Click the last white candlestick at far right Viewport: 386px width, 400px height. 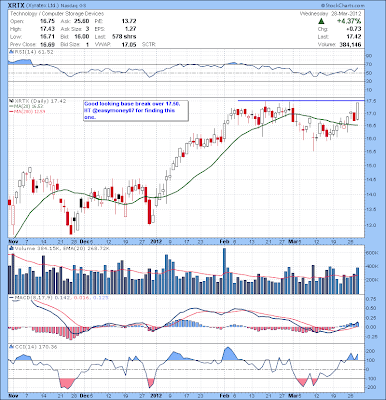[x=358, y=111]
